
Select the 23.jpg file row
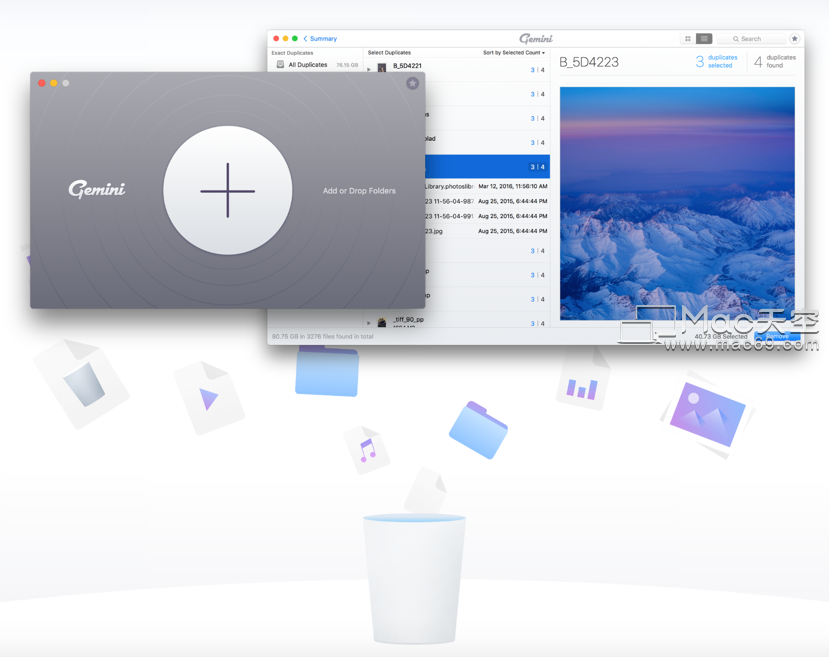click(486, 231)
